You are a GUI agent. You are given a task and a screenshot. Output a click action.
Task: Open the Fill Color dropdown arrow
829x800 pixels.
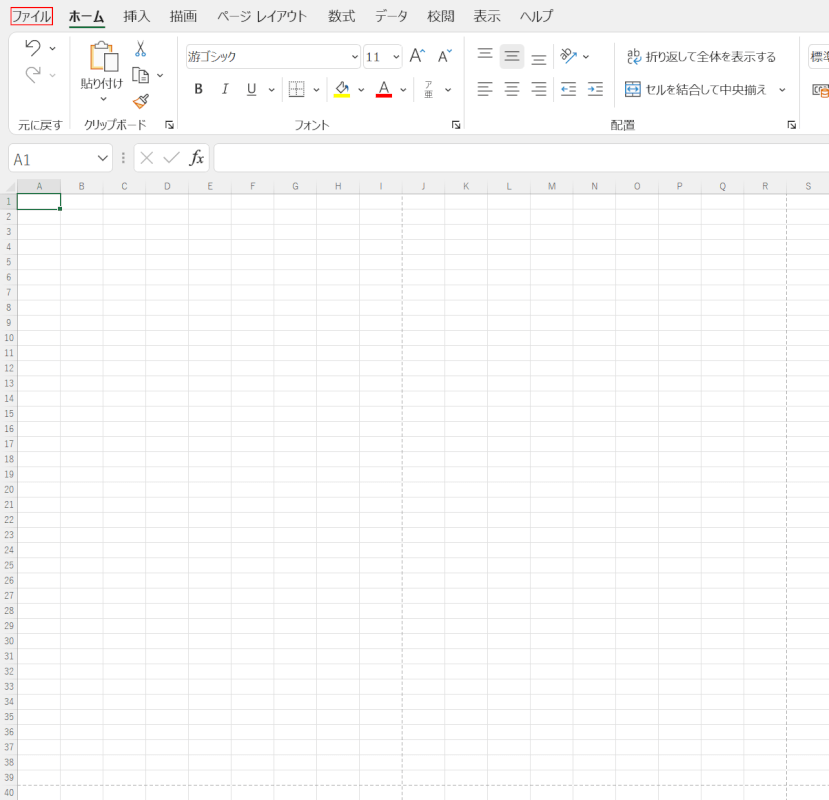point(359,89)
